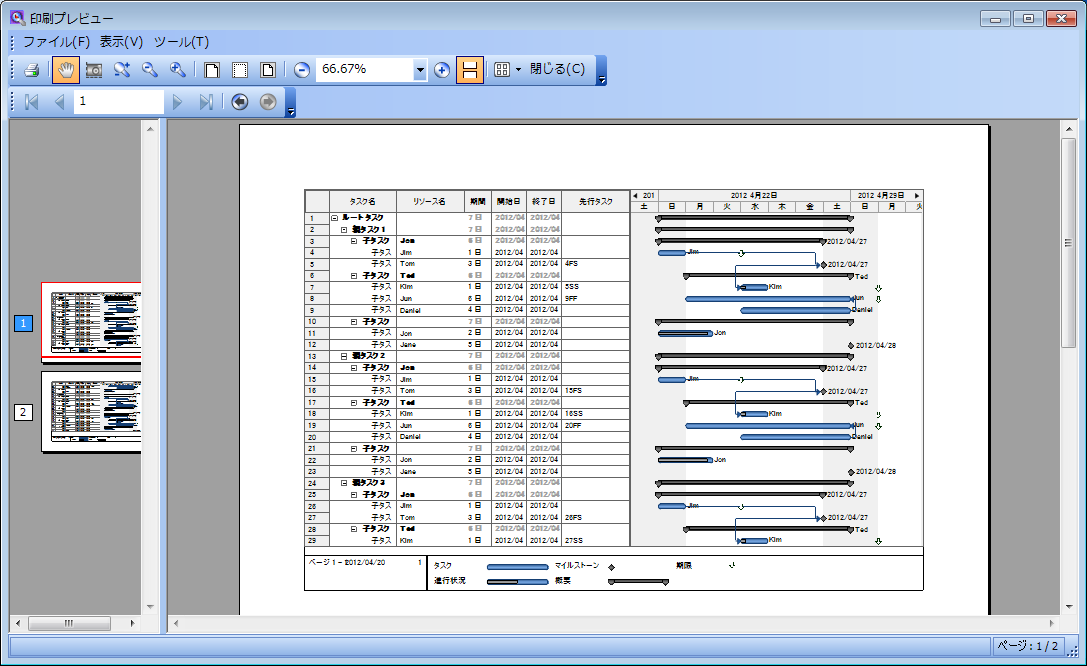The width and height of the screenshot is (1087, 666).
Task: Jump to the last page
Action: click(206, 102)
